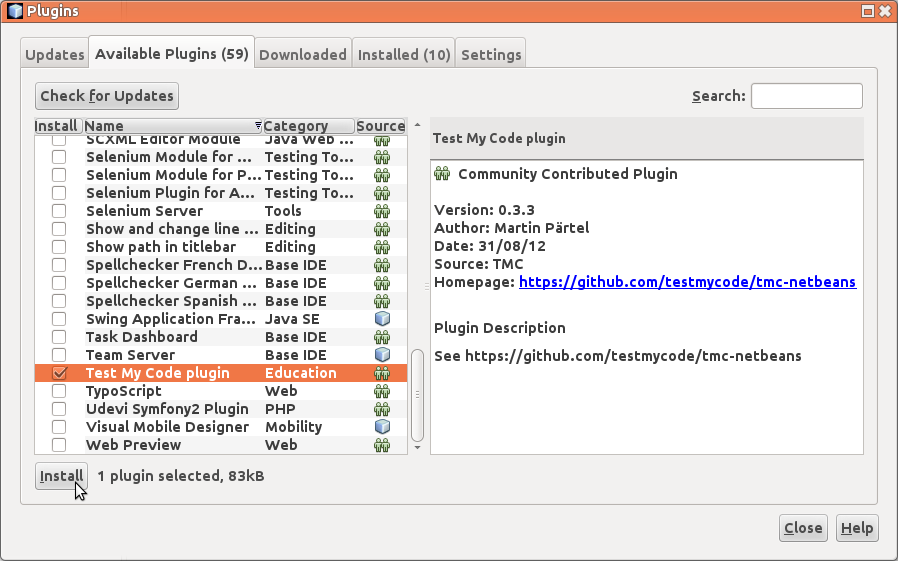The image size is (898, 561).
Task: Uncheck the Test My Code plugin checkbox
Action: (x=59, y=373)
